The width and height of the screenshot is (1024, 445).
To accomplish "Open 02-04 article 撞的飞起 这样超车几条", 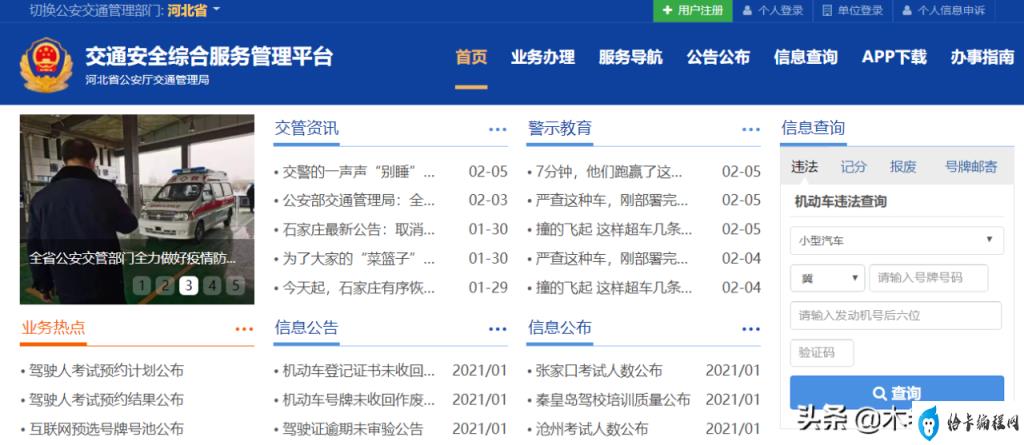I will point(613,287).
